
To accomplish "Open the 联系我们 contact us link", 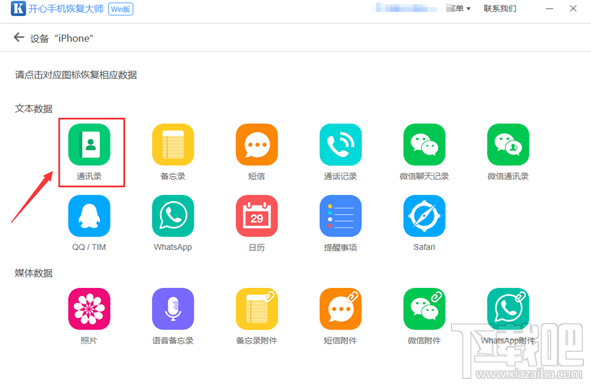I will coord(500,8).
